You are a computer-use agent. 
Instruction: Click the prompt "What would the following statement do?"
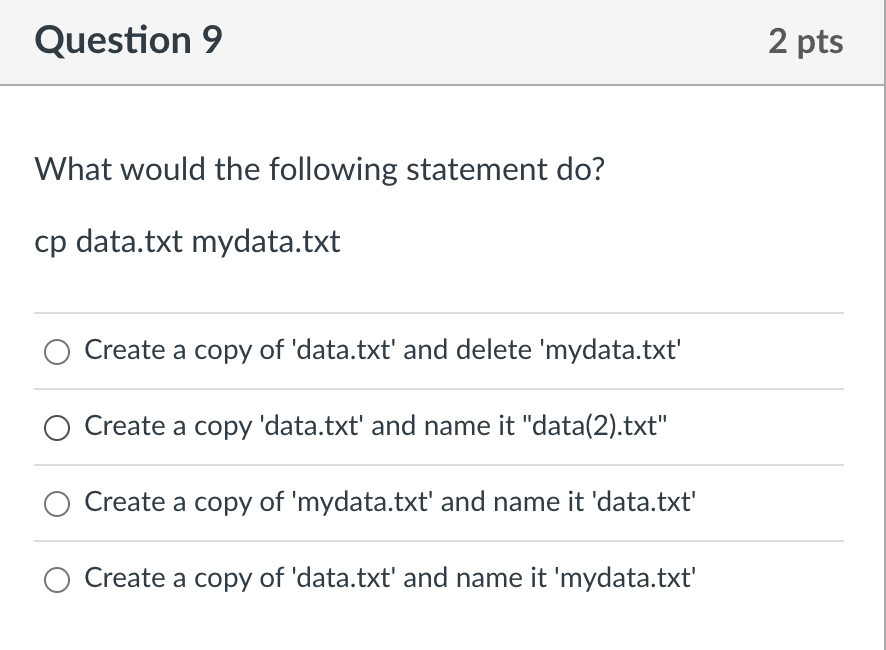click(320, 169)
